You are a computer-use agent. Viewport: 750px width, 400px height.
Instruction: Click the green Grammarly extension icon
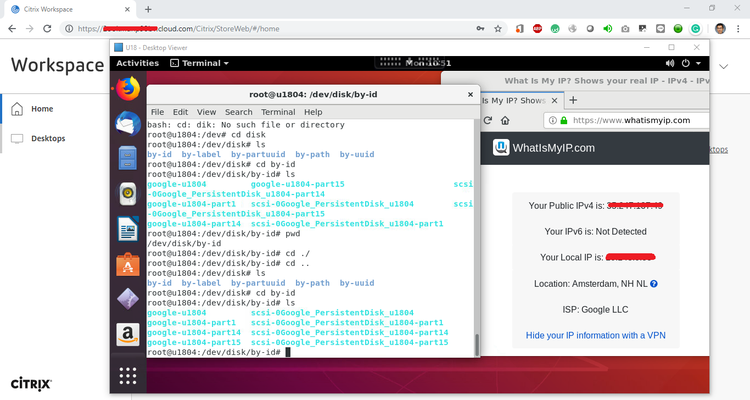click(x=695, y=29)
